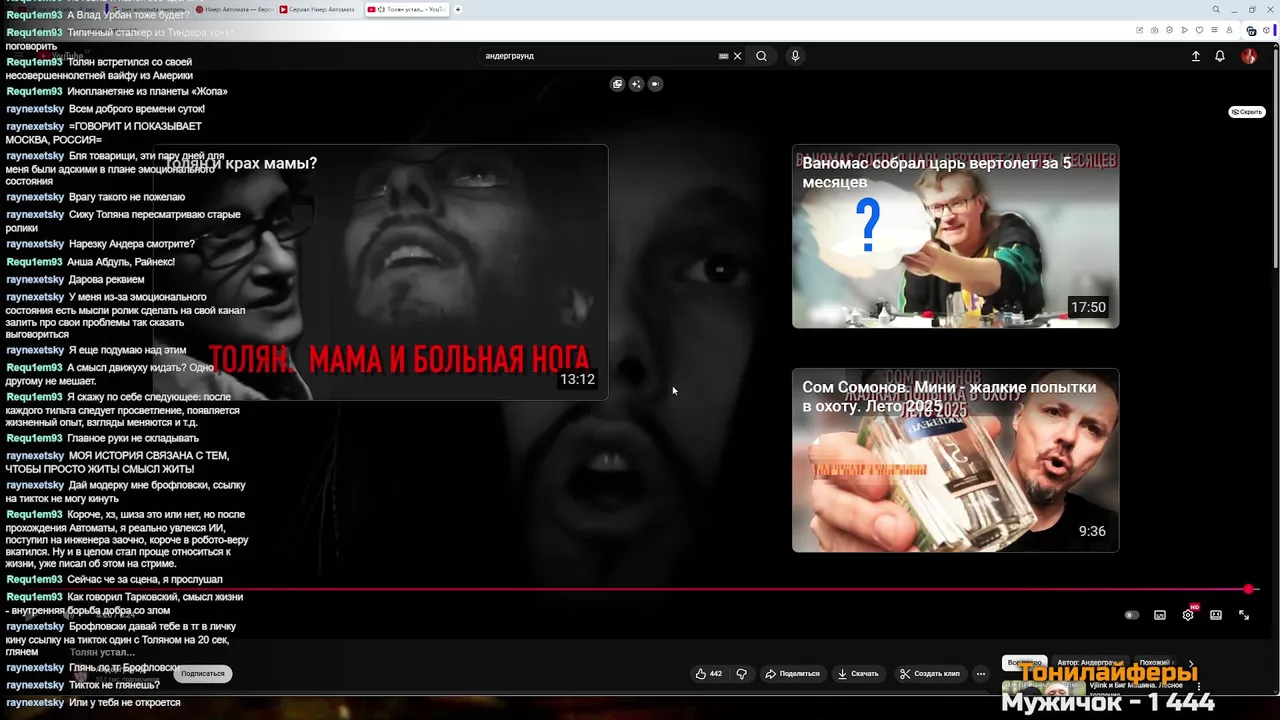
Task: Open player settings gear icon
Action: [1188, 615]
